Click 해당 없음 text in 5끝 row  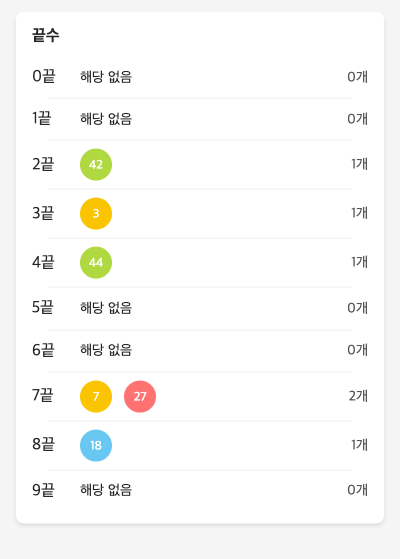(106, 308)
